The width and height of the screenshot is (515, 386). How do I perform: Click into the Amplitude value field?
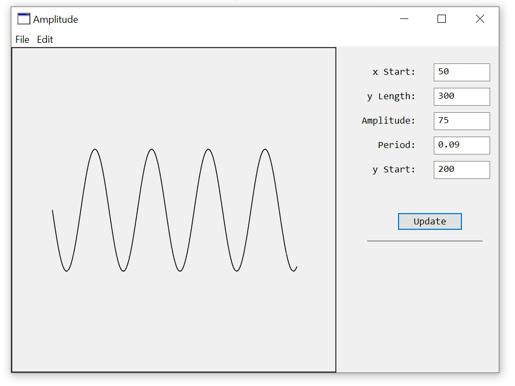[461, 121]
